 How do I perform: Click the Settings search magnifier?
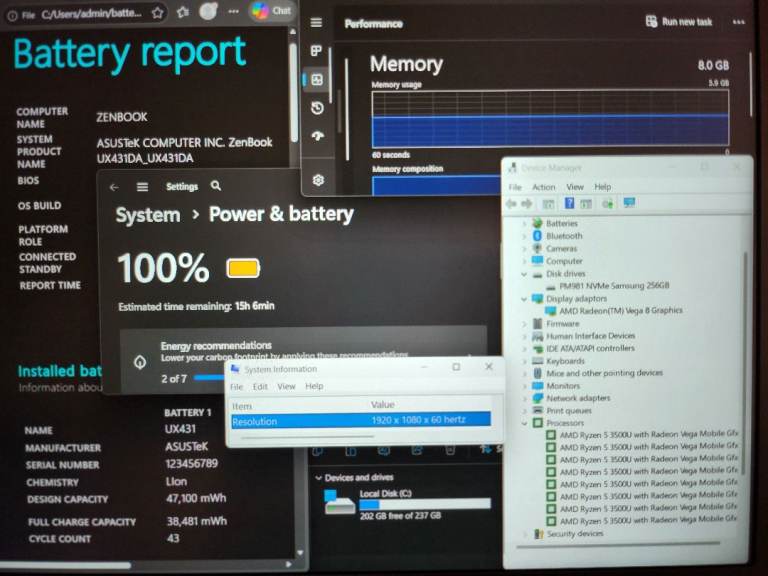point(216,186)
